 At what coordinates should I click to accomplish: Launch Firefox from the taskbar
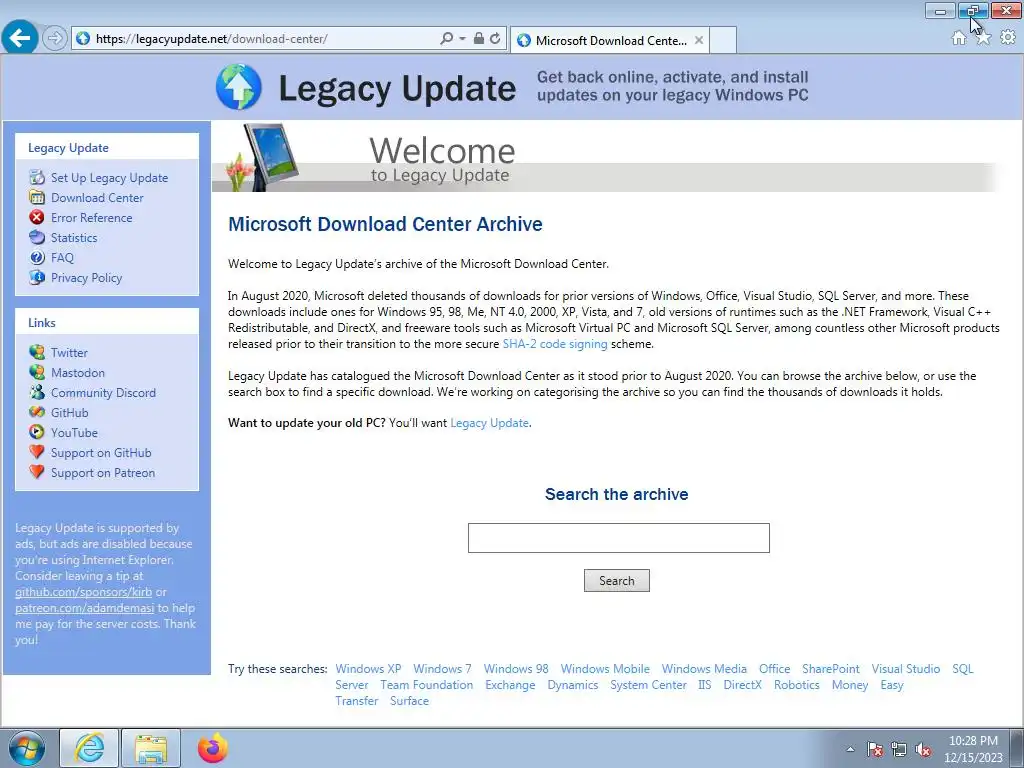pos(213,748)
